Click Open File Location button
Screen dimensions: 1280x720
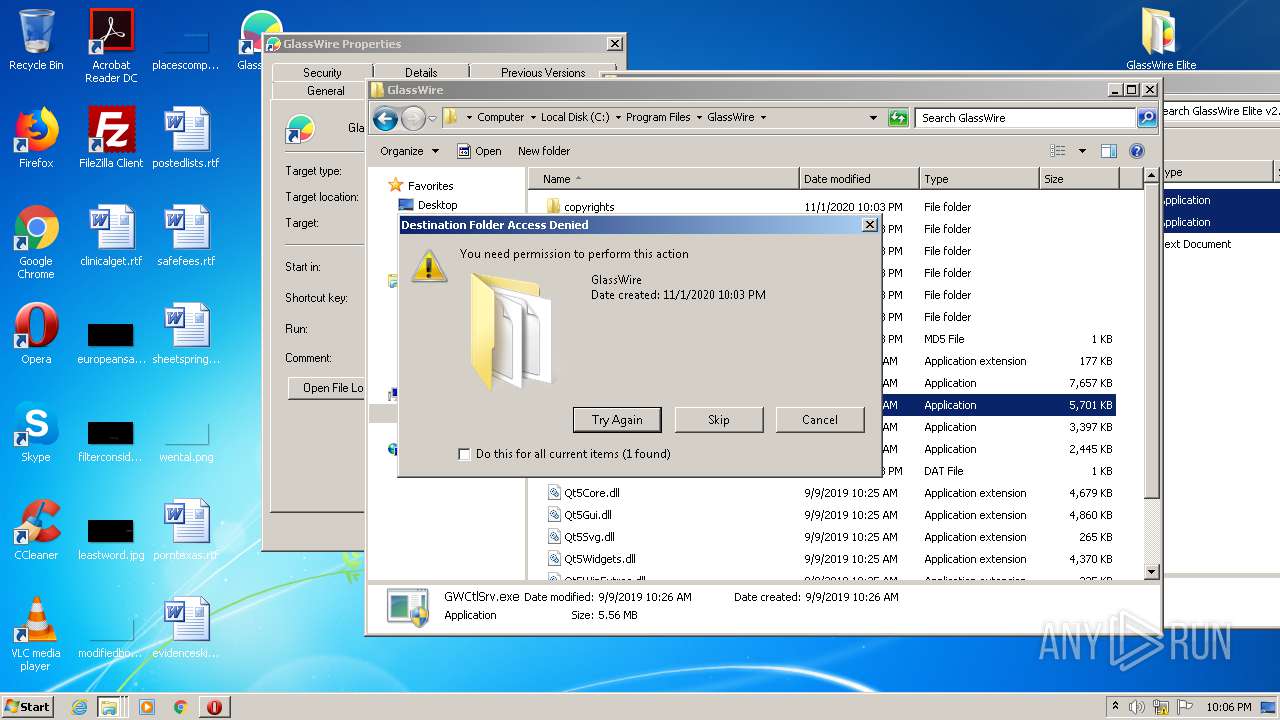tap(327, 388)
